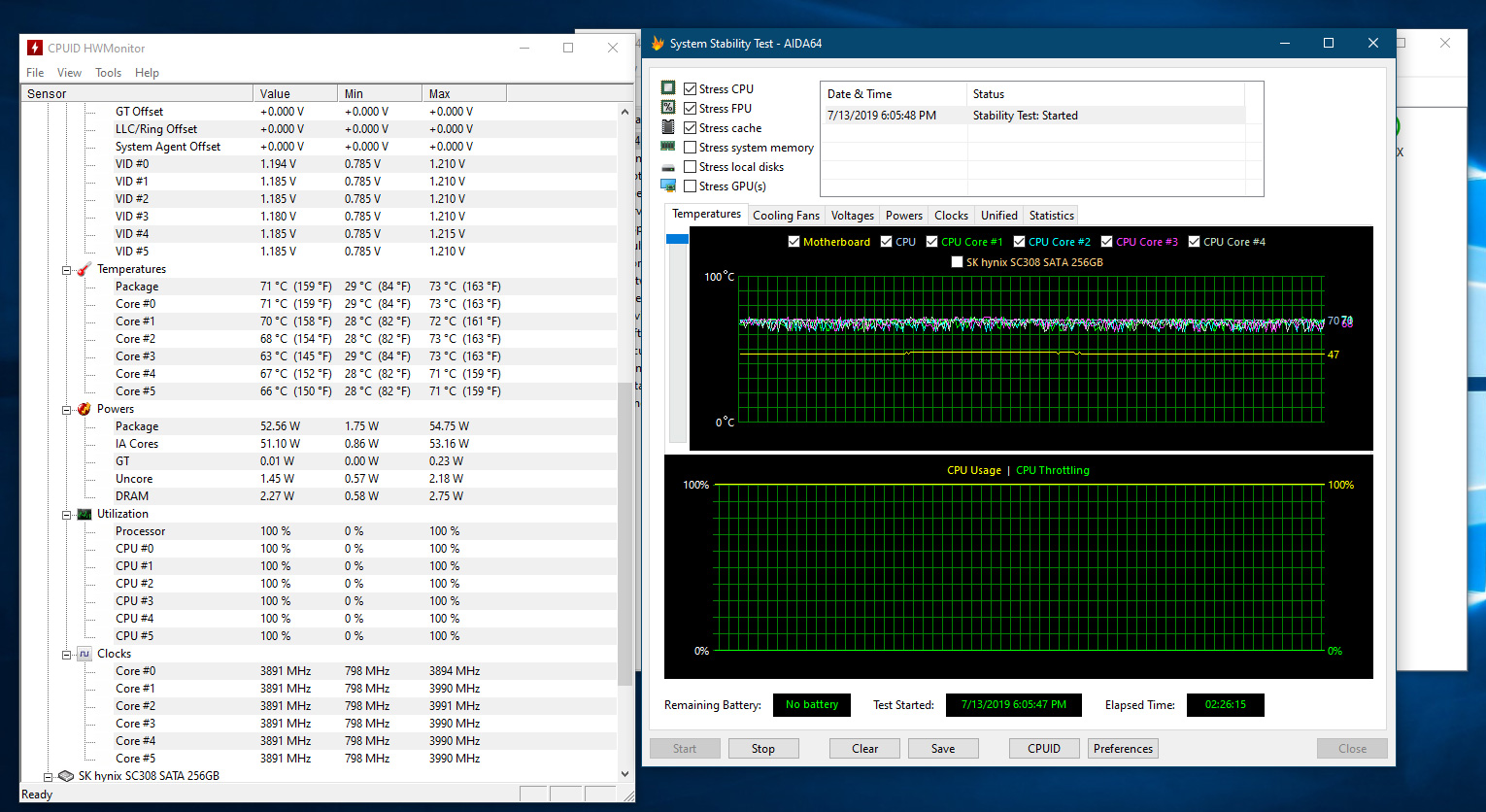Switch to the Statistics tab

[1051, 216]
